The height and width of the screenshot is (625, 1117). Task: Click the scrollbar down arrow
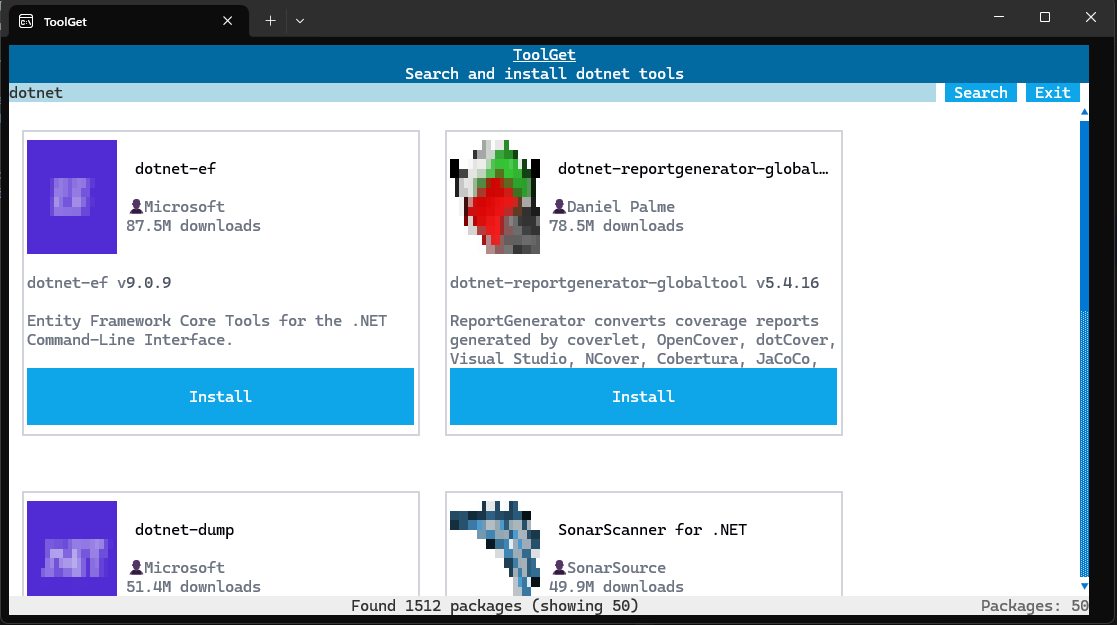pos(1084,587)
